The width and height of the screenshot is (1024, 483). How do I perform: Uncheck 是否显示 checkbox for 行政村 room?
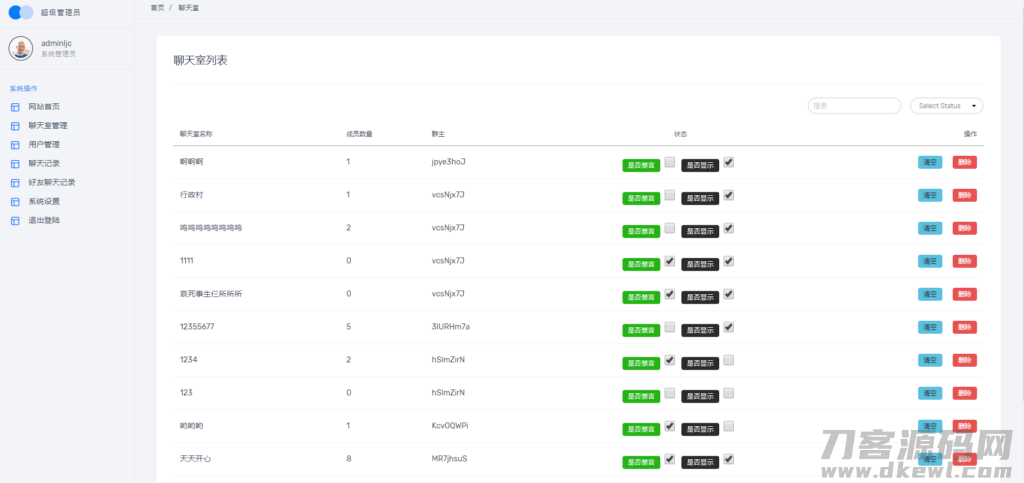click(x=729, y=195)
